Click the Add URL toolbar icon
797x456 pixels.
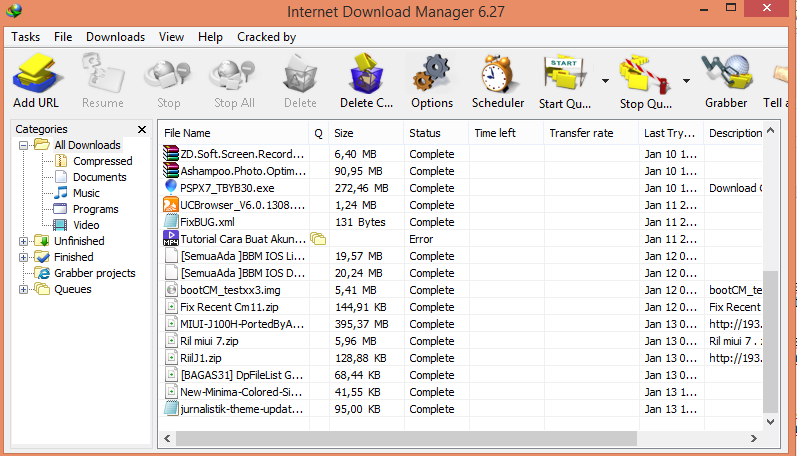[x=37, y=74]
